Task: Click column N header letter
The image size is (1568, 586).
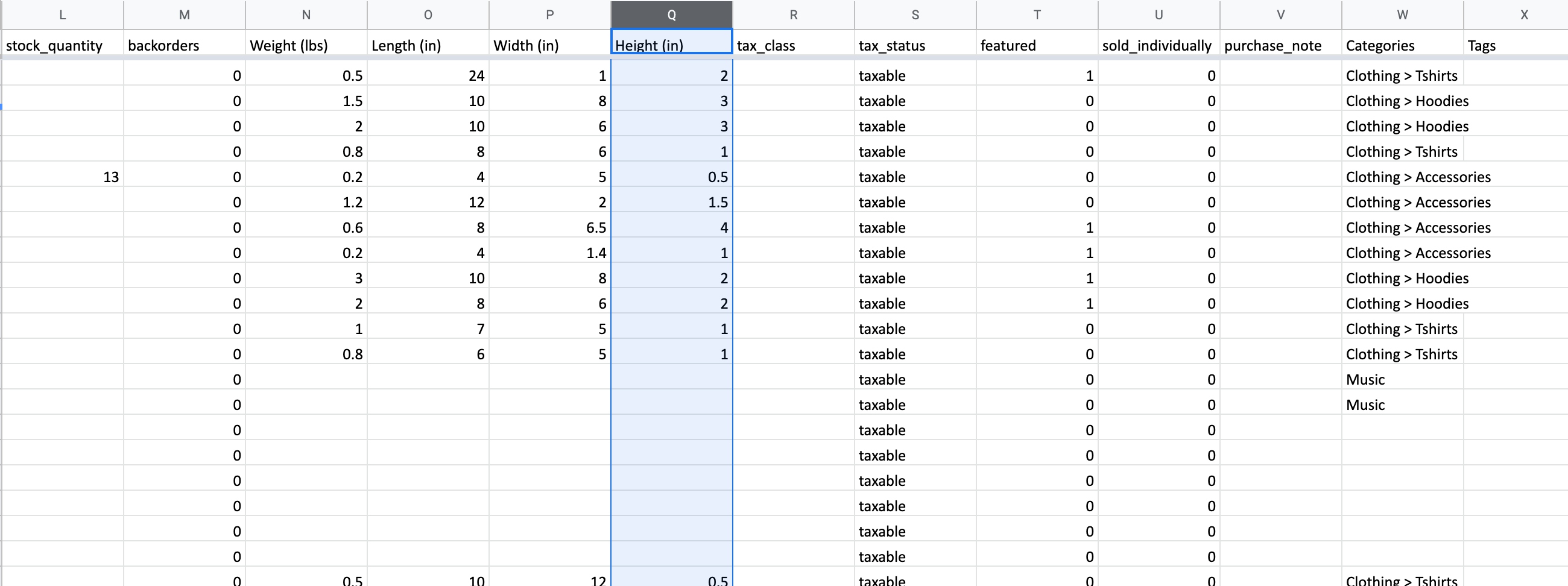Action: (306, 15)
